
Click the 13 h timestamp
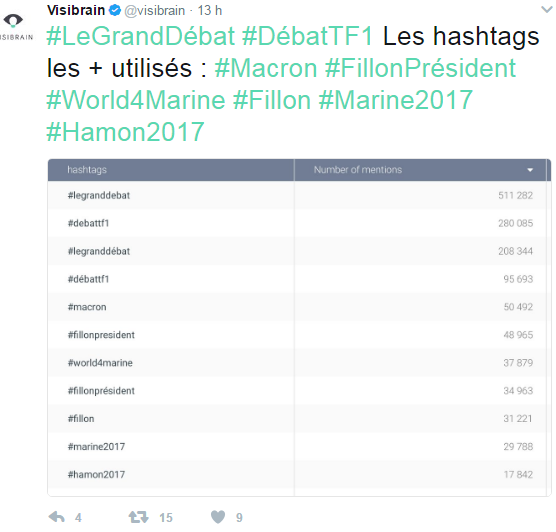click(210, 11)
